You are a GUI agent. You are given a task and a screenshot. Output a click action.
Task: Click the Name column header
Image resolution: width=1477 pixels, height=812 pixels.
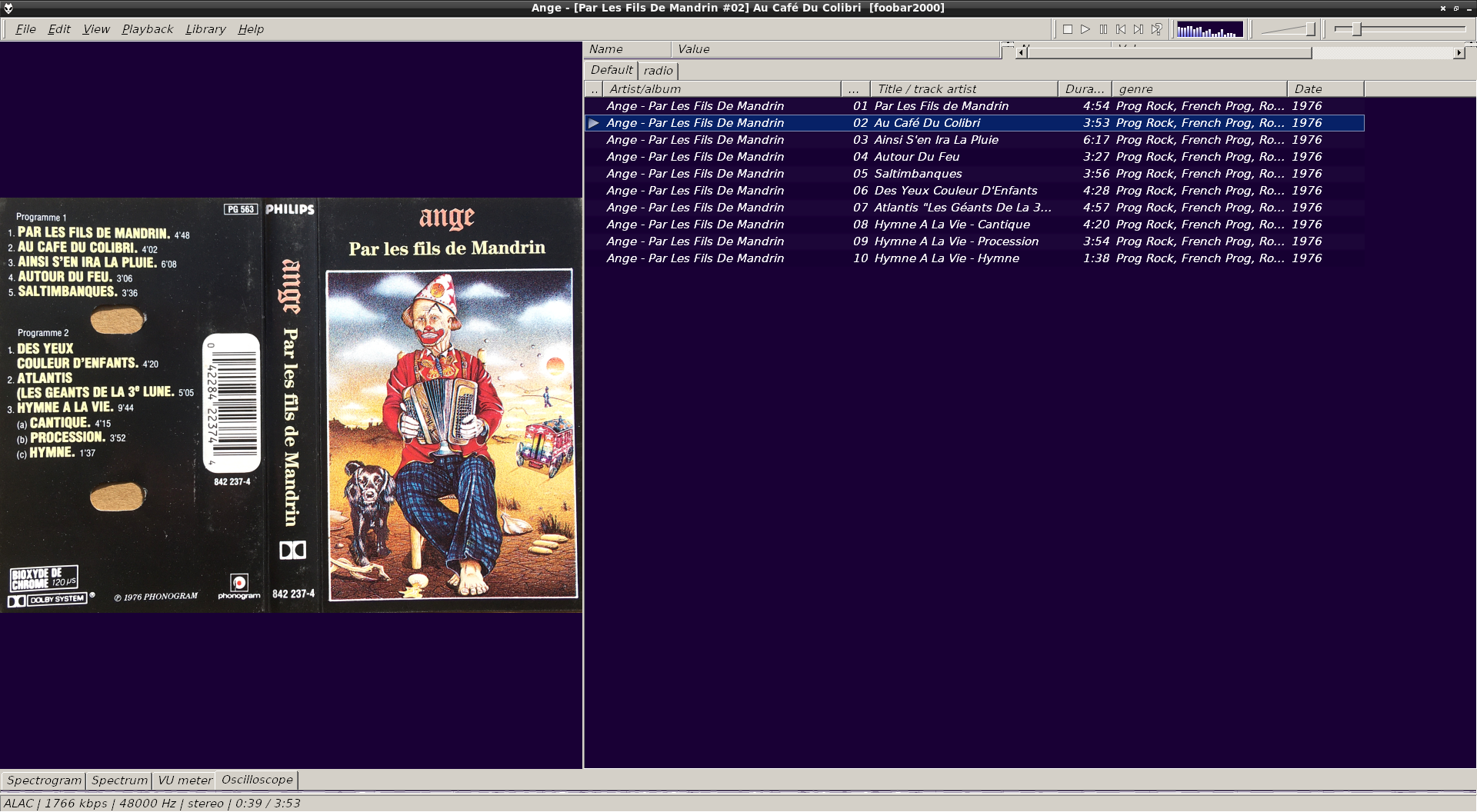pos(628,49)
